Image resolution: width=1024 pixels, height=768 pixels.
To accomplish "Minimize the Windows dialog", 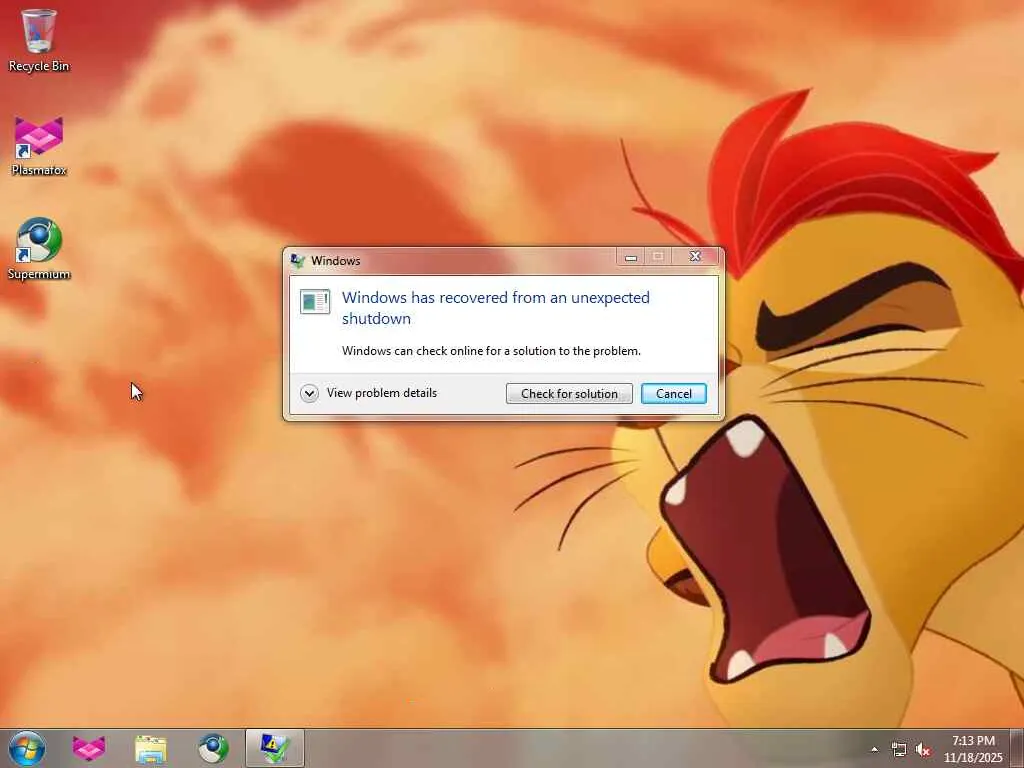I will coord(631,257).
